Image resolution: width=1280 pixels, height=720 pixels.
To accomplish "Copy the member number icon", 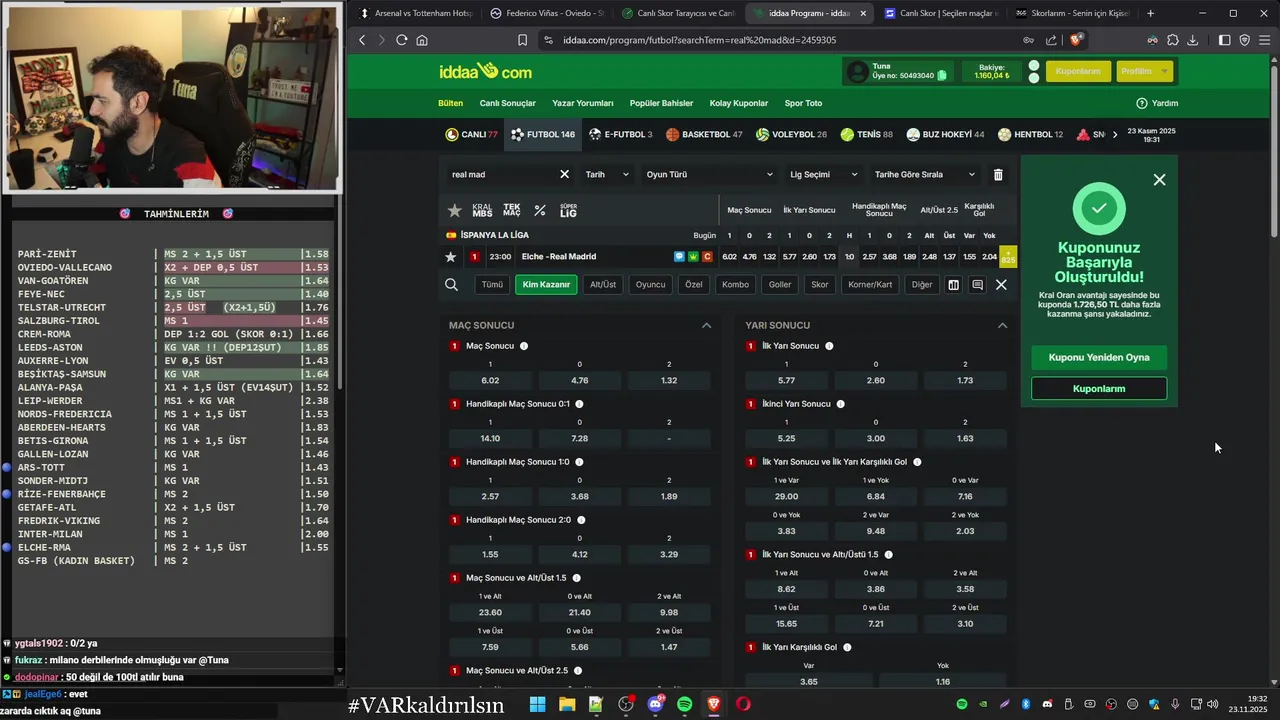I will [x=942, y=75].
